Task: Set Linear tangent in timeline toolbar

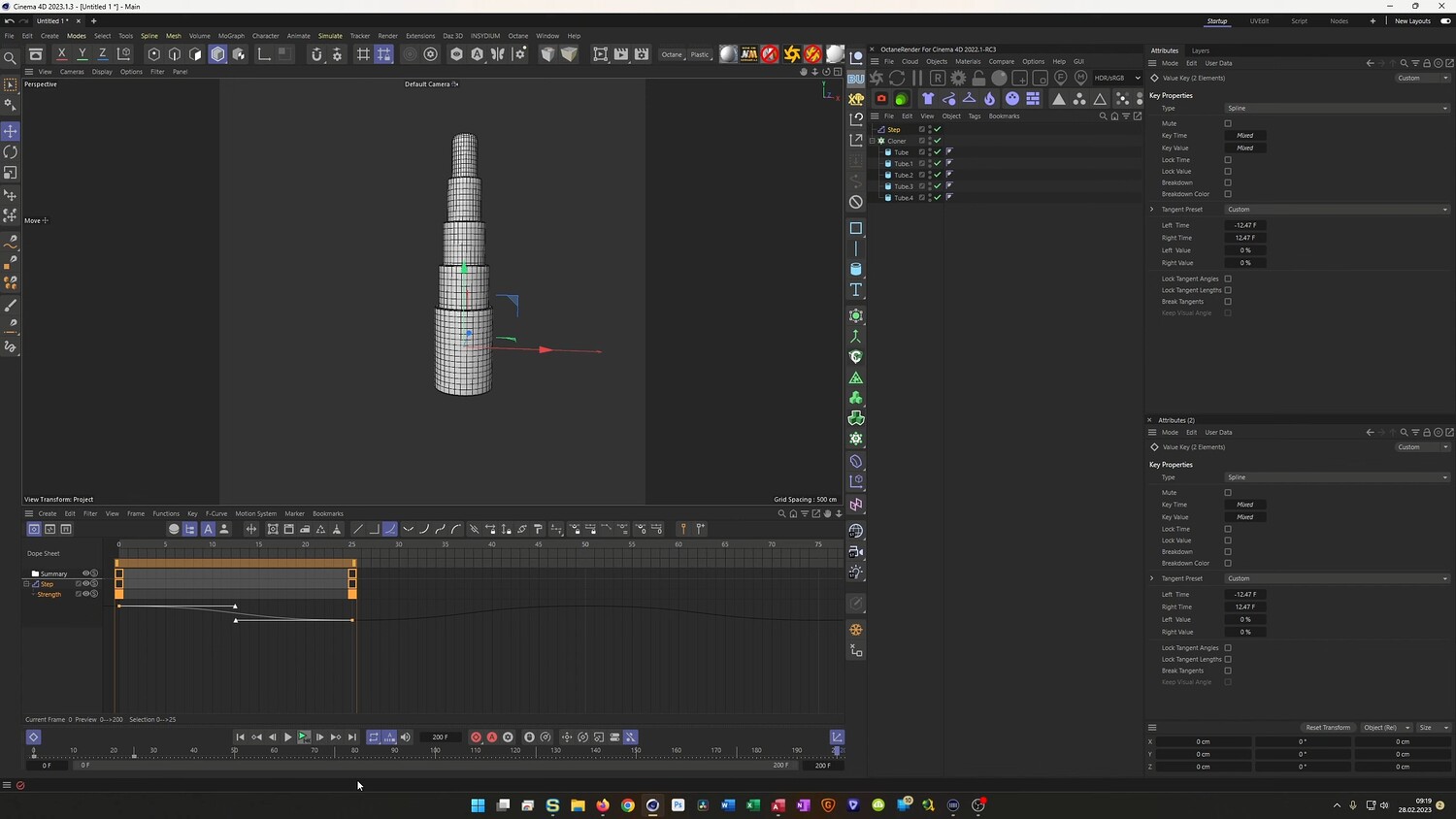Action: (x=358, y=529)
